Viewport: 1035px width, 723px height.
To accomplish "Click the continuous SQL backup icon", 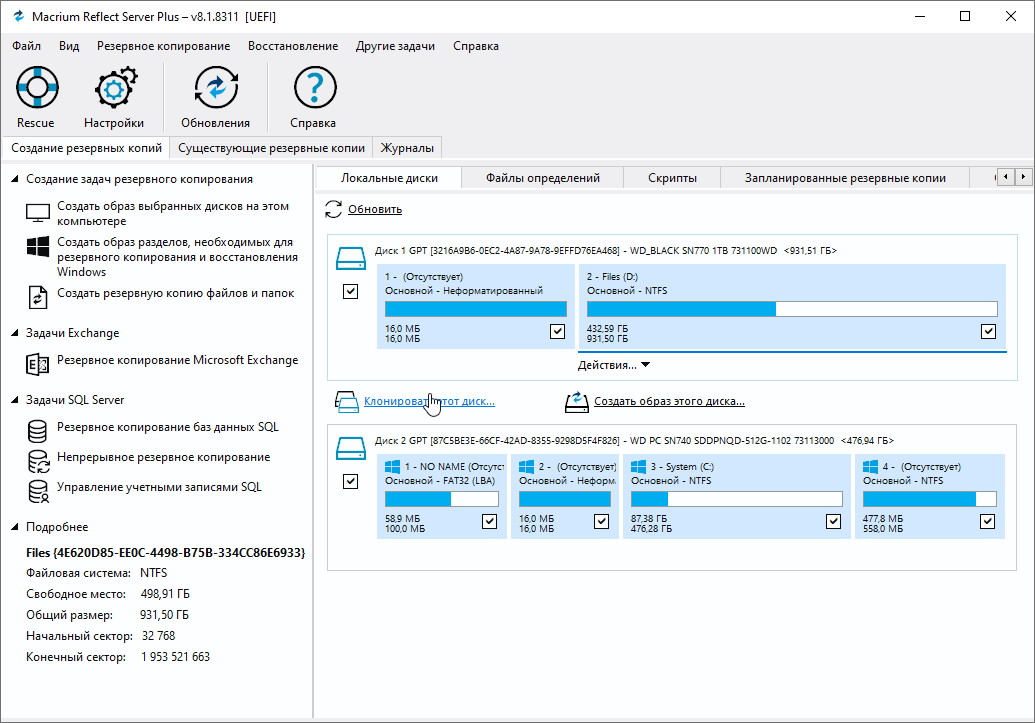I will tap(38, 462).
